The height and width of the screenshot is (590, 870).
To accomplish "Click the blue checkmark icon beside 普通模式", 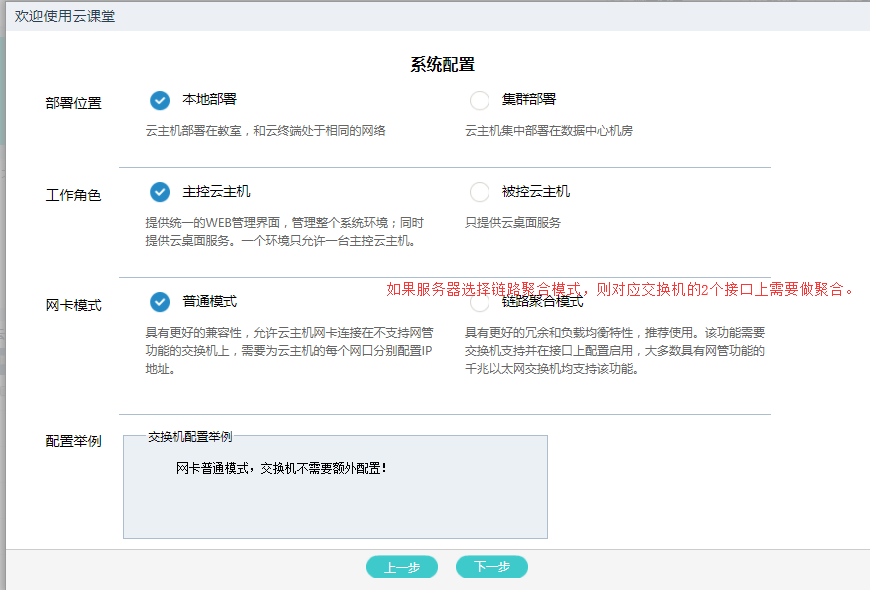I will pyautogui.click(x=159, y=302).
